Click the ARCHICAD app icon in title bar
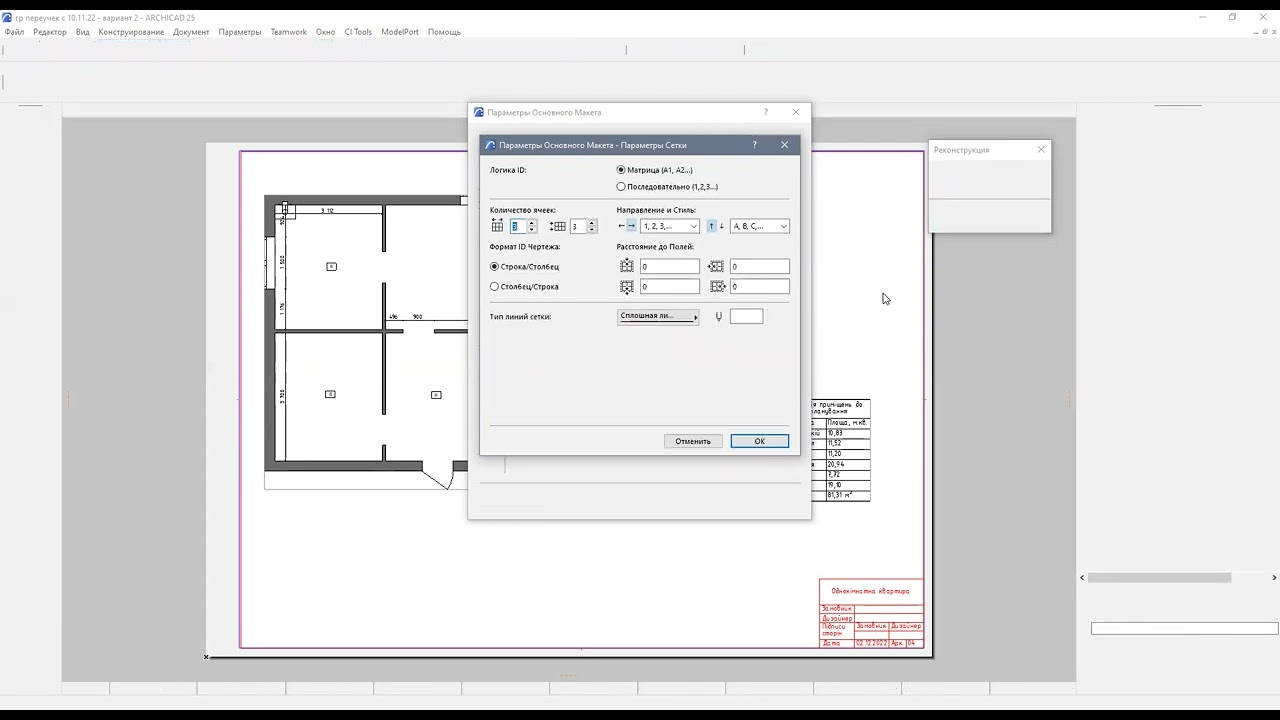The image size is (1280, 720). coord(8,18)
